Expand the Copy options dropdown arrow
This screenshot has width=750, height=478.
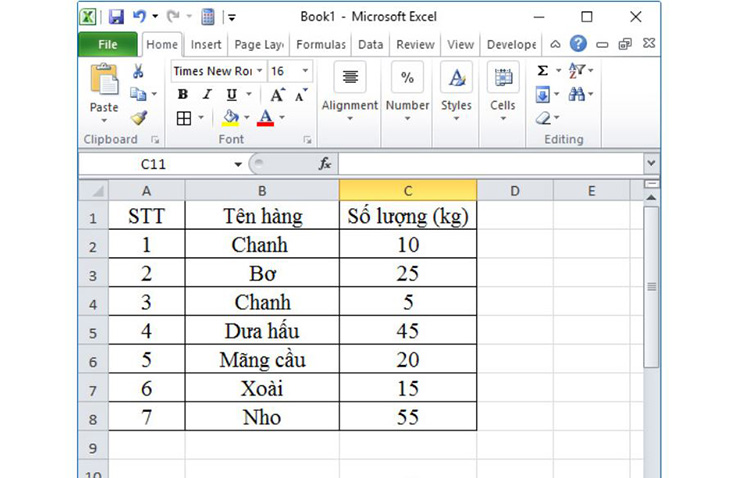154,94
